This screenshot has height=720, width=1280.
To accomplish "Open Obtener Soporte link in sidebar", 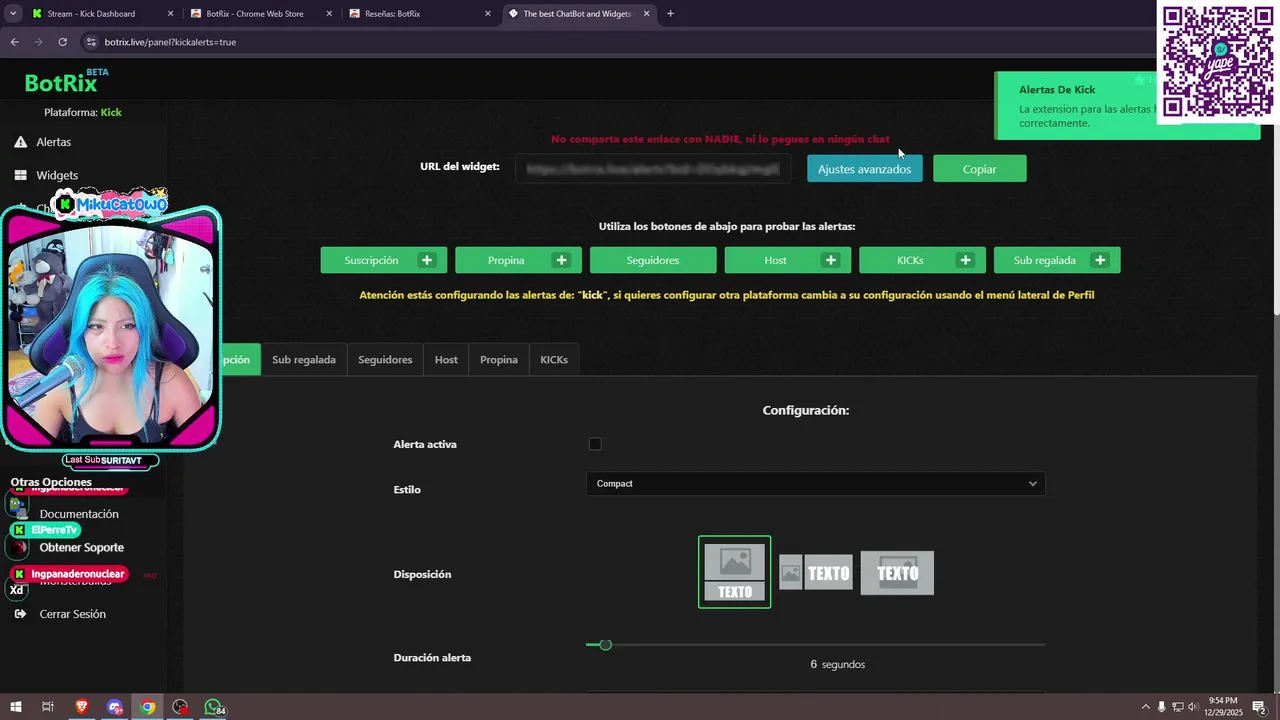I will pyautogui.click(x=82, y=548).
